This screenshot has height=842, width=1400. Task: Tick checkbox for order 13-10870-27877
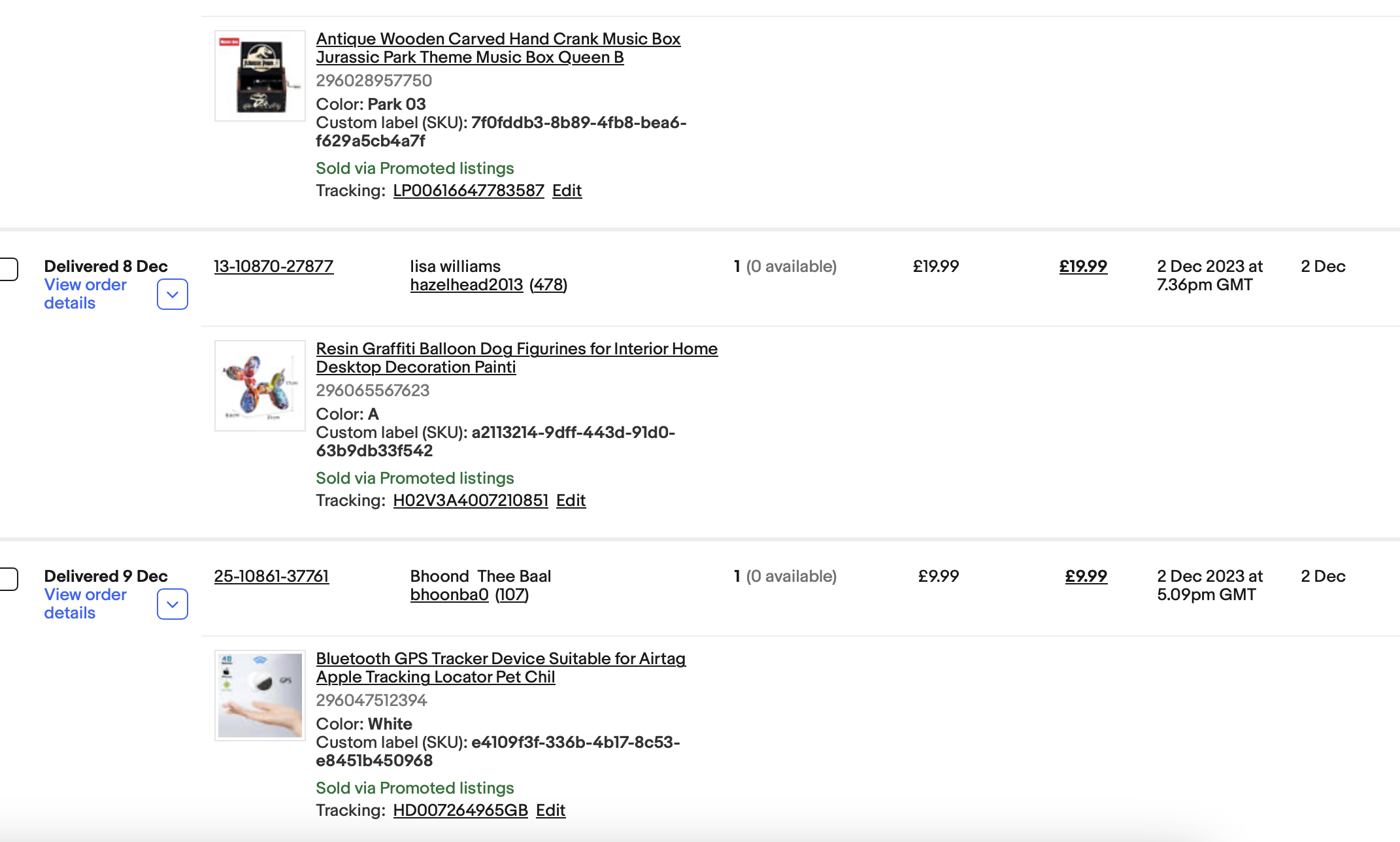(8, 269)
